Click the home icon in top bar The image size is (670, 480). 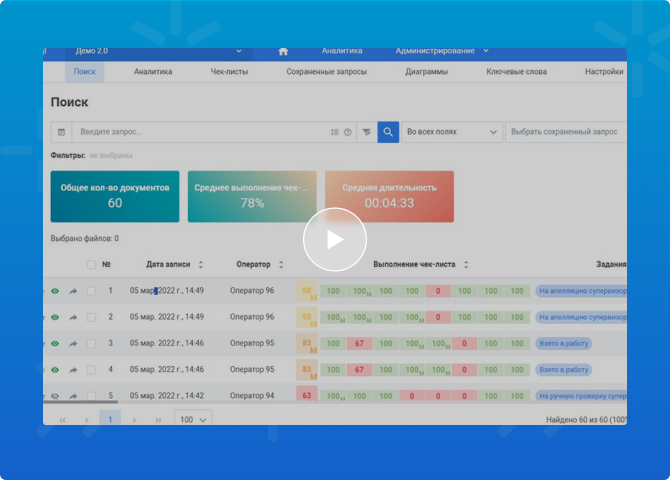coord(283,51)
